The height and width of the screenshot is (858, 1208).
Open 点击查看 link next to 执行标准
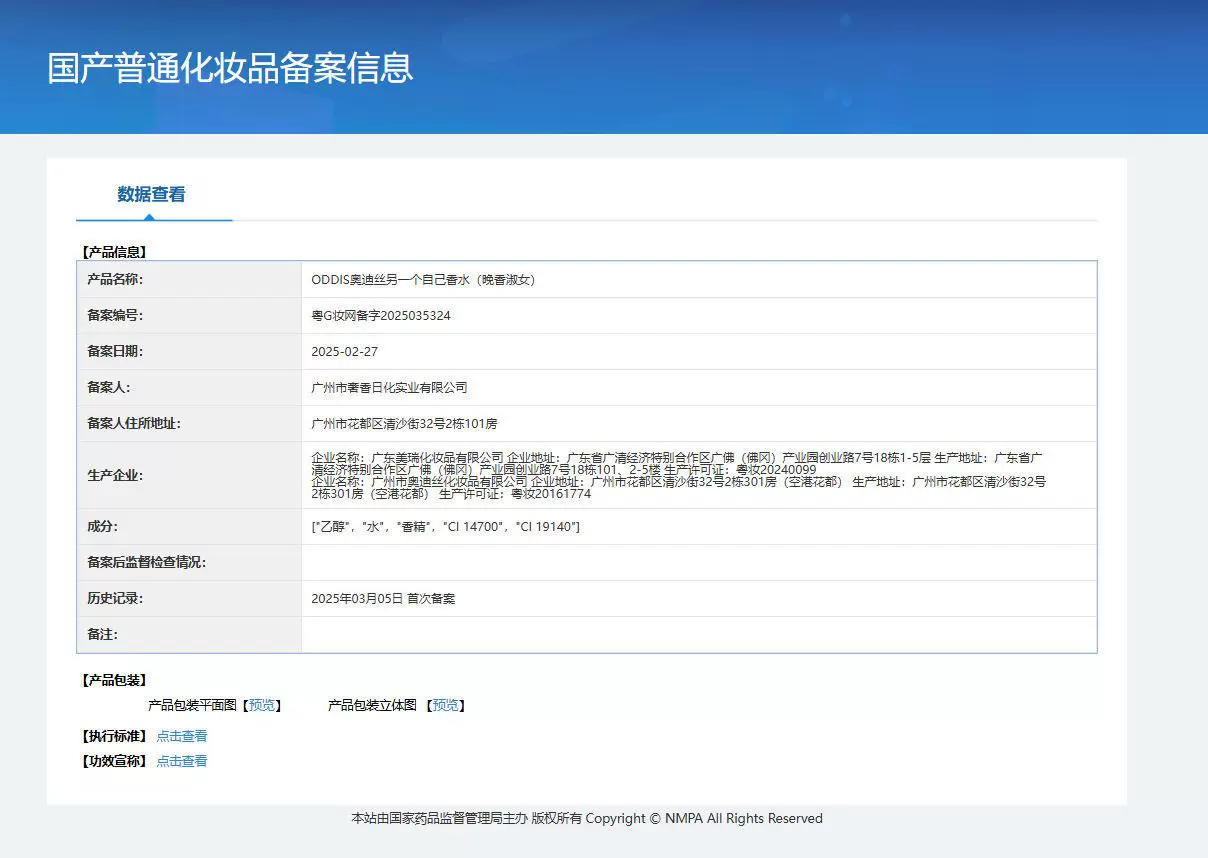click(x=182, y=736)
